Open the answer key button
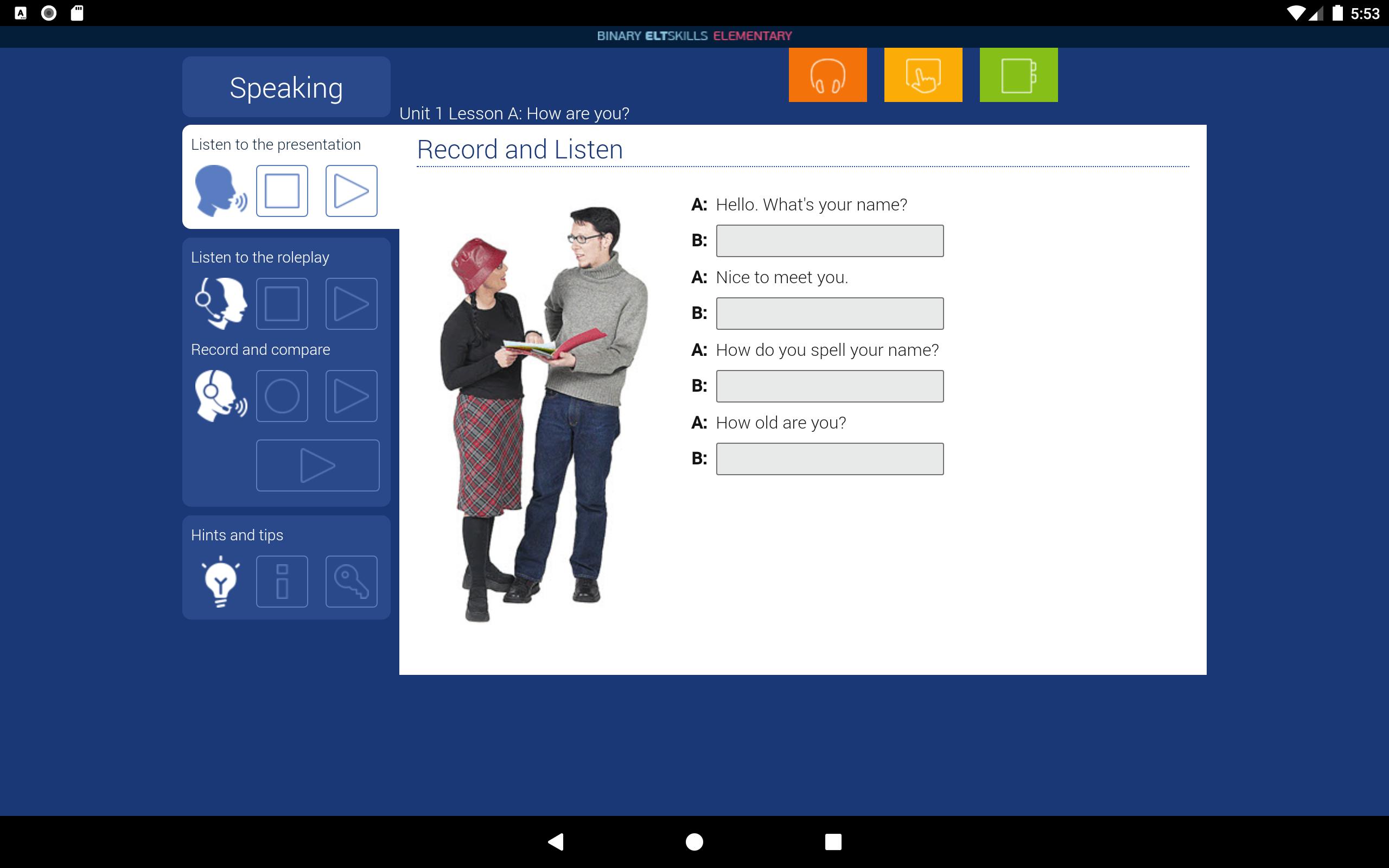This screenshot has width=1389, height=868. 351,581
